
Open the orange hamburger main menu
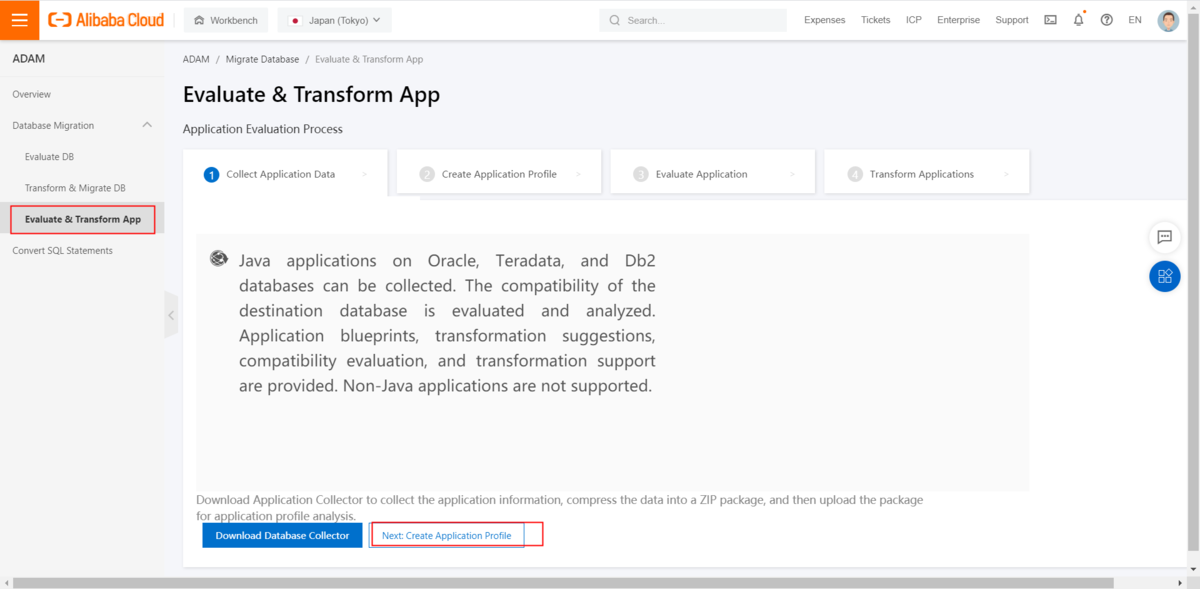tap(20, 20)
